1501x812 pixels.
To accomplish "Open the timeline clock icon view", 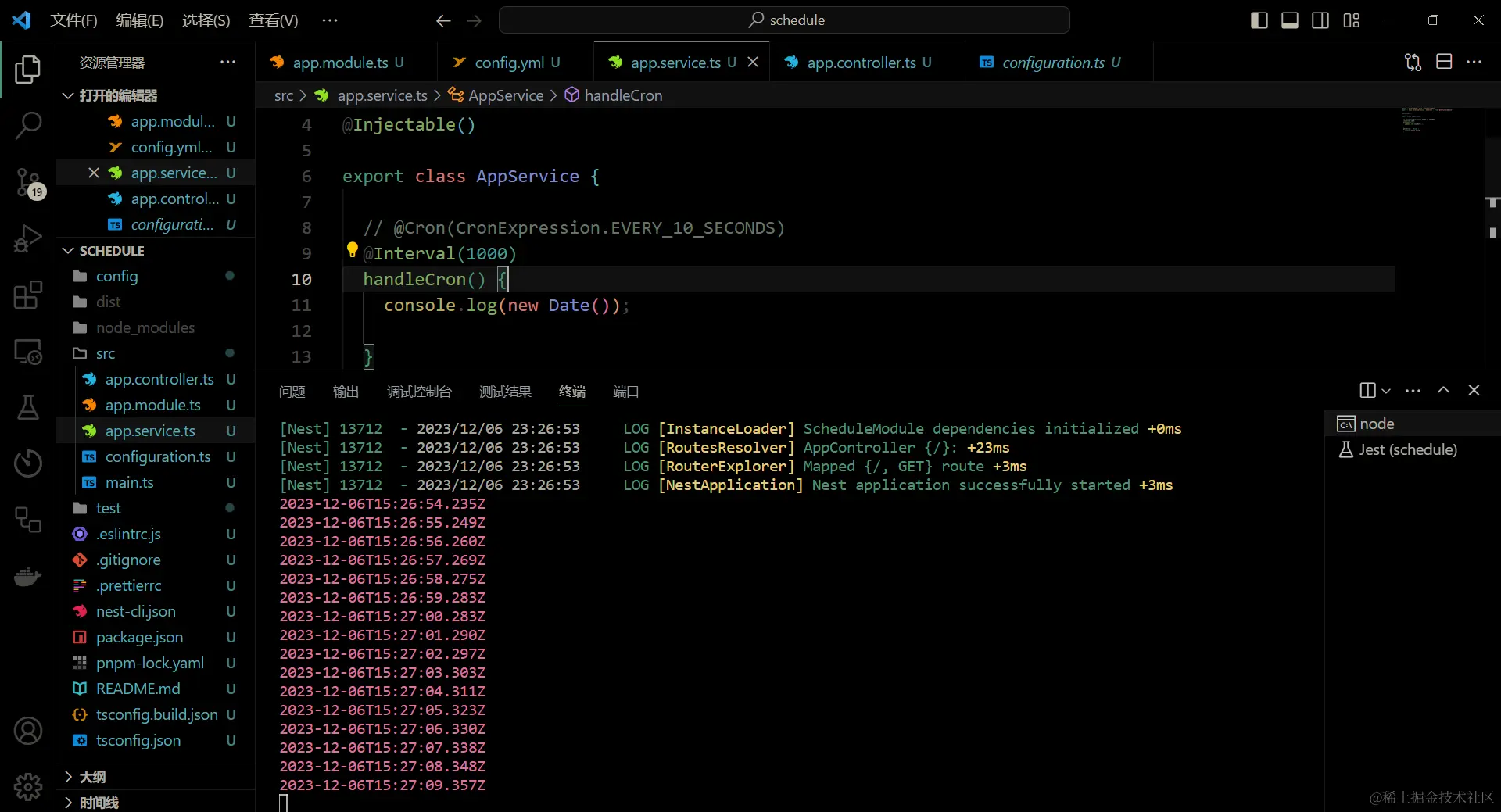I will 28,463.
